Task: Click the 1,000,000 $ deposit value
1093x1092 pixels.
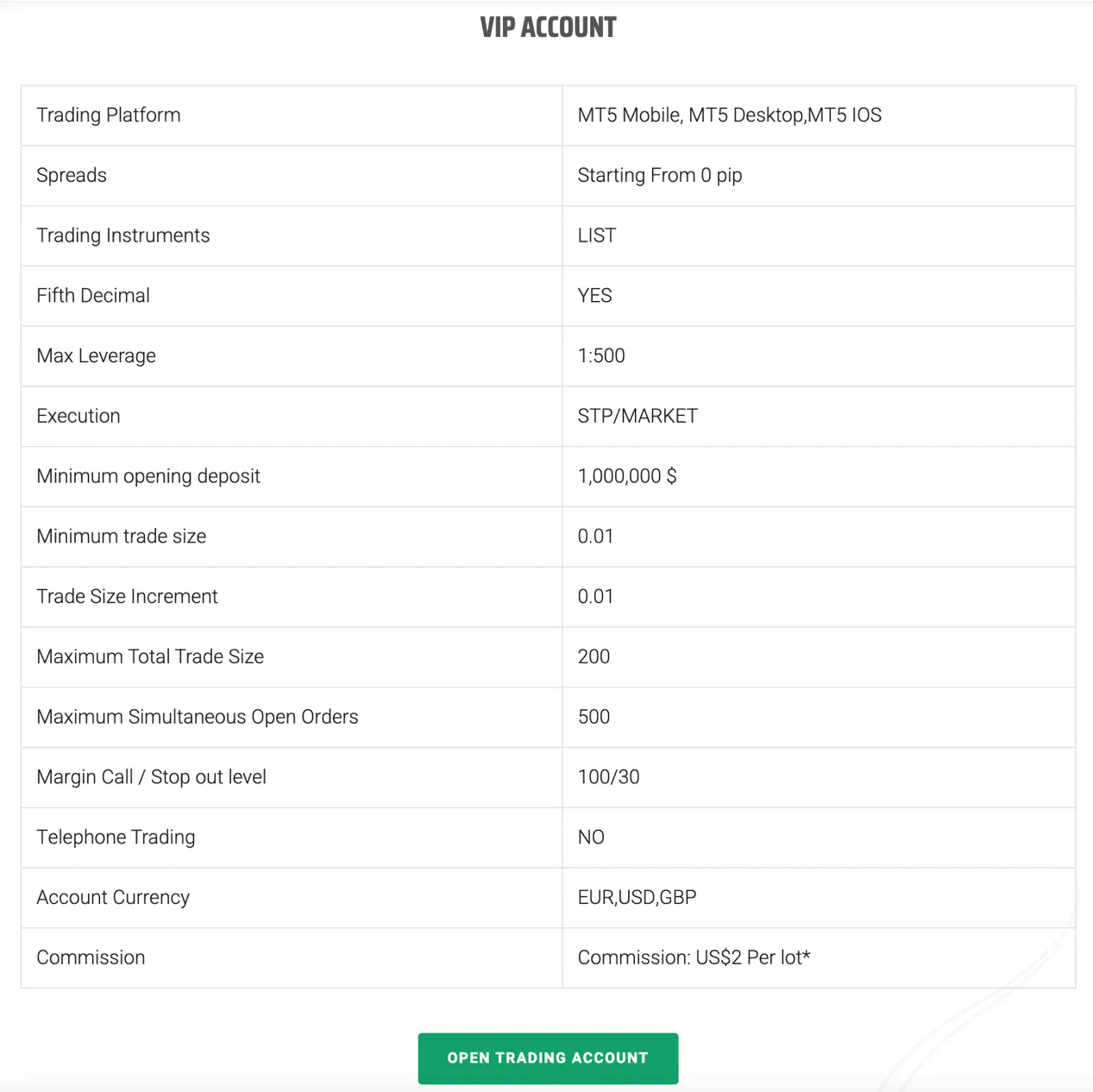Action: [x=627, y=476]
